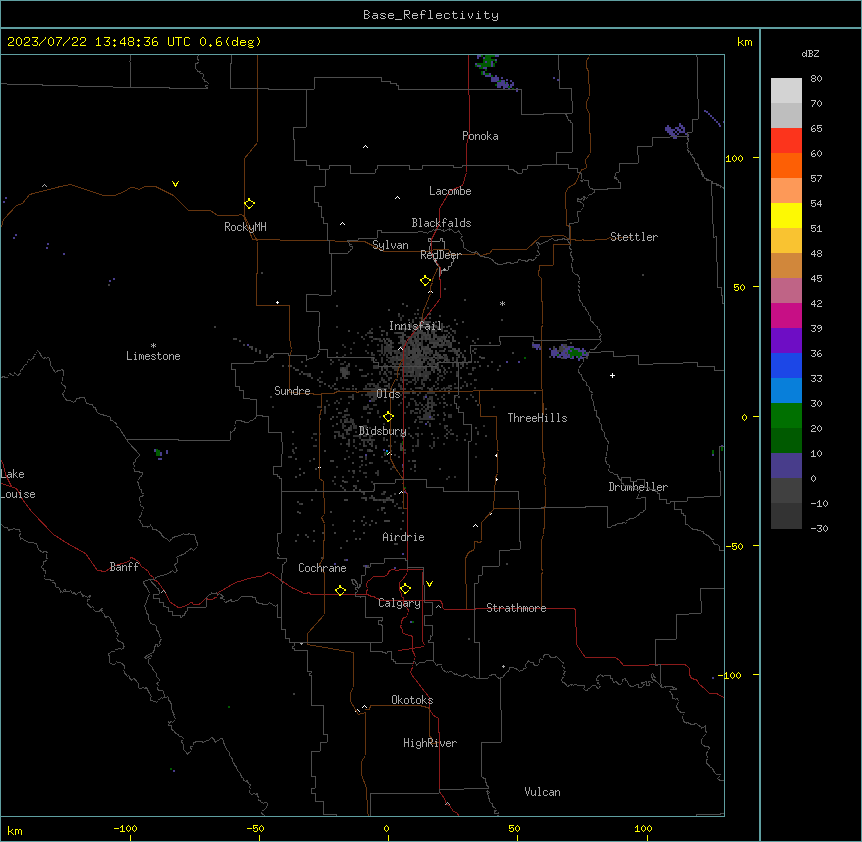The image size is (862, 842).
Task: Select the yellow diamond marker between Olds and Didsbury
Action: click(x=388, y=417)
